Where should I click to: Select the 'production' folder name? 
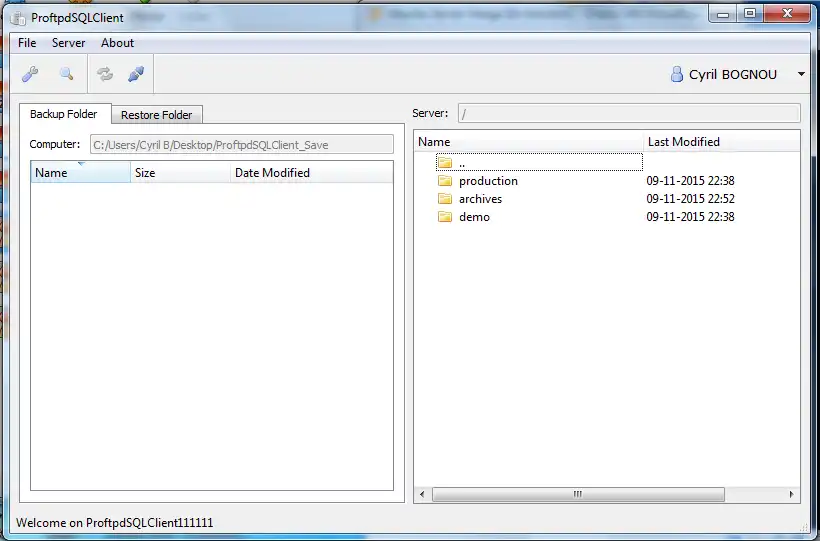(x=488, y=181)
